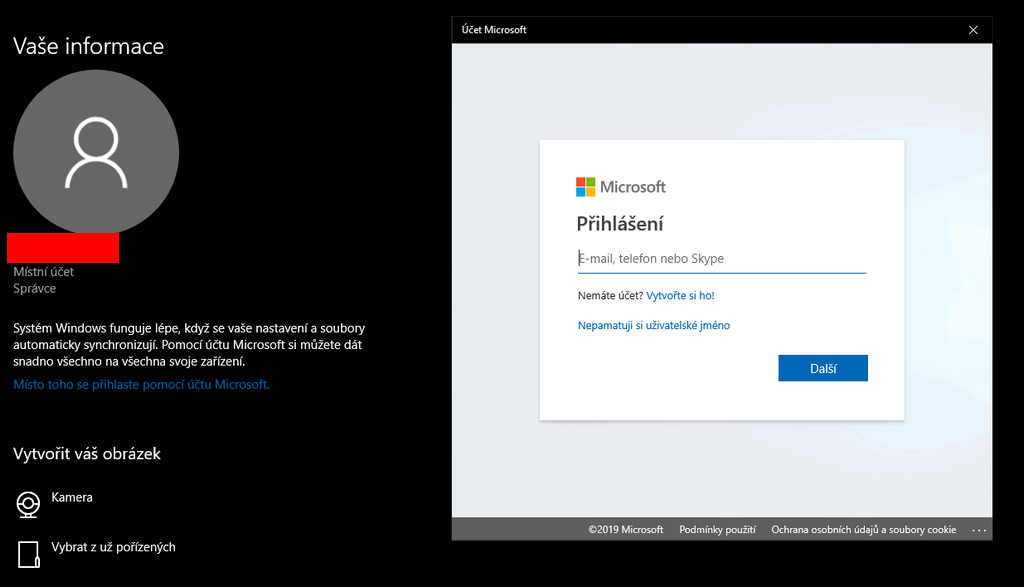Click the Vytvořit váš obrázek heading
The width and height of the screenshot is (1024, 587).
pos(87,454)
